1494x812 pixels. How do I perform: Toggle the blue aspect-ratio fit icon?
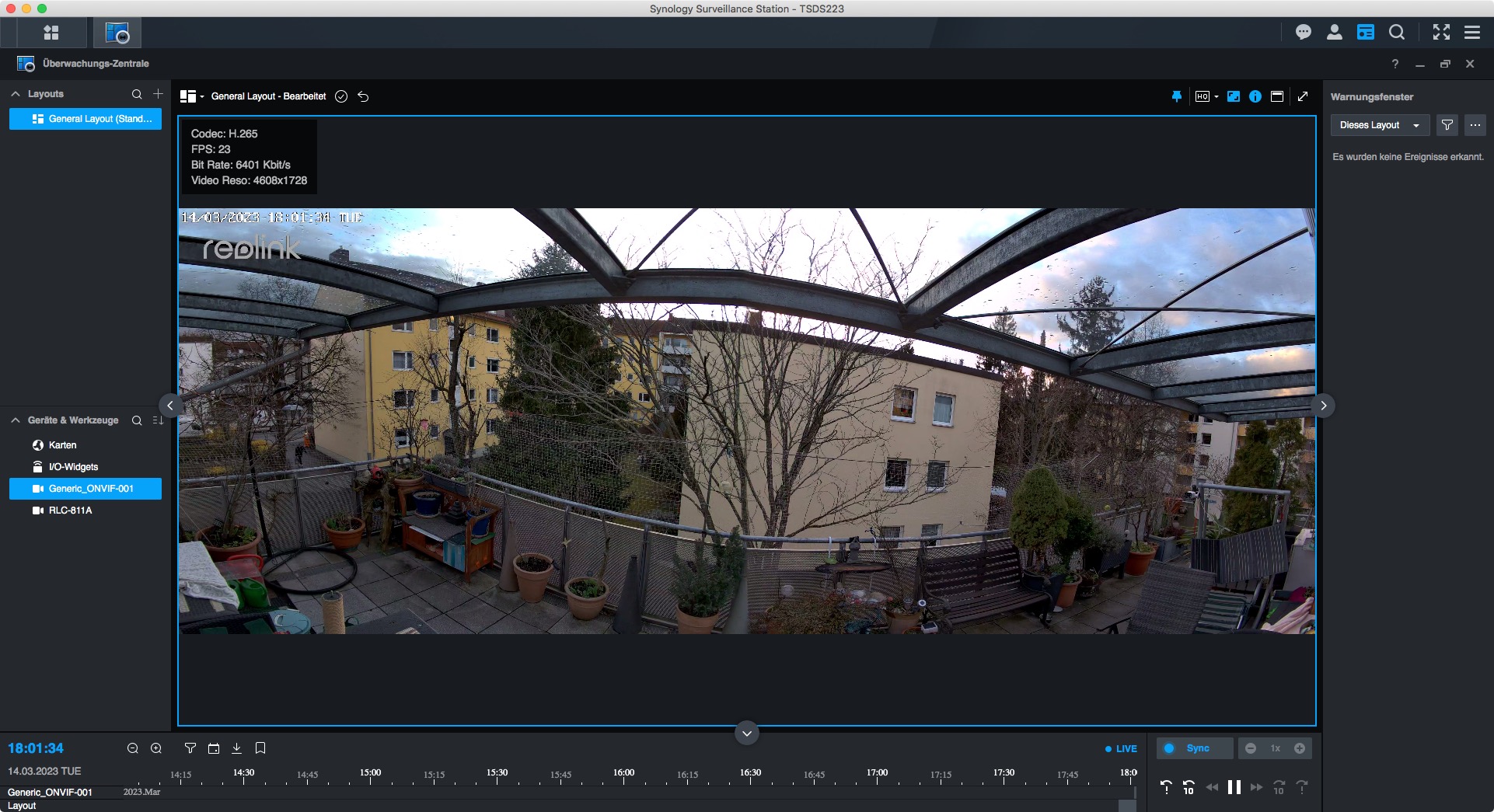[1234, 96]
